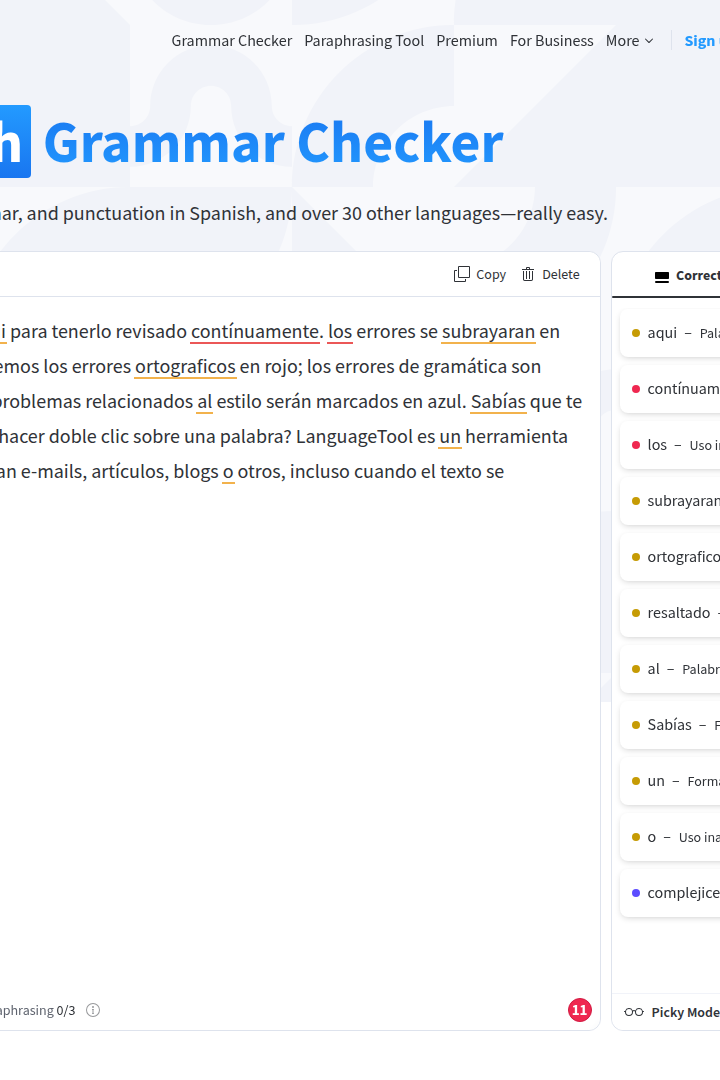Click the red 11 errors counter badge
Screen dimensions: 720x1080
[x=579, y=1010]
